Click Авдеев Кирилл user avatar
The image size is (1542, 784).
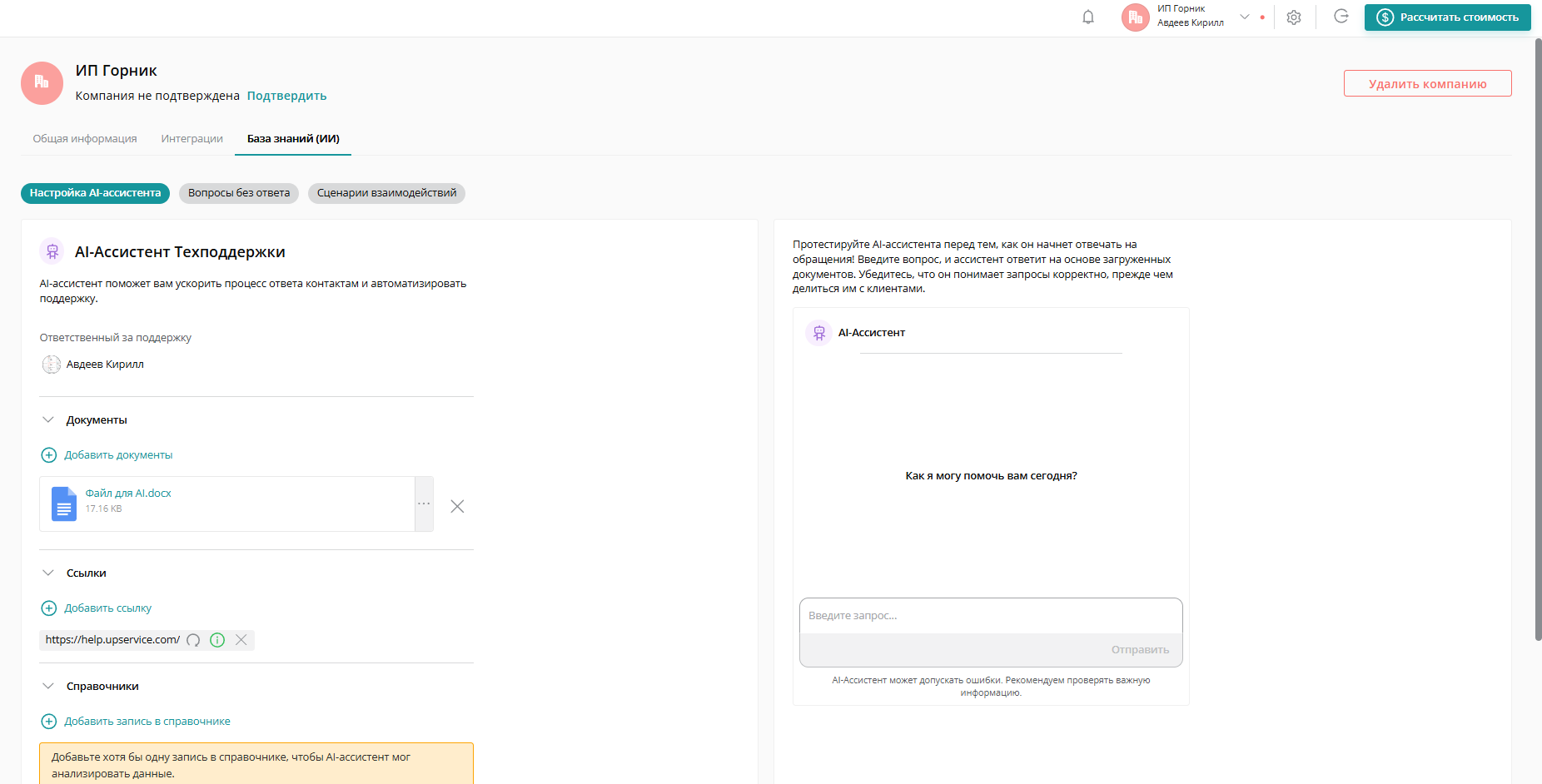pos(52,365)
